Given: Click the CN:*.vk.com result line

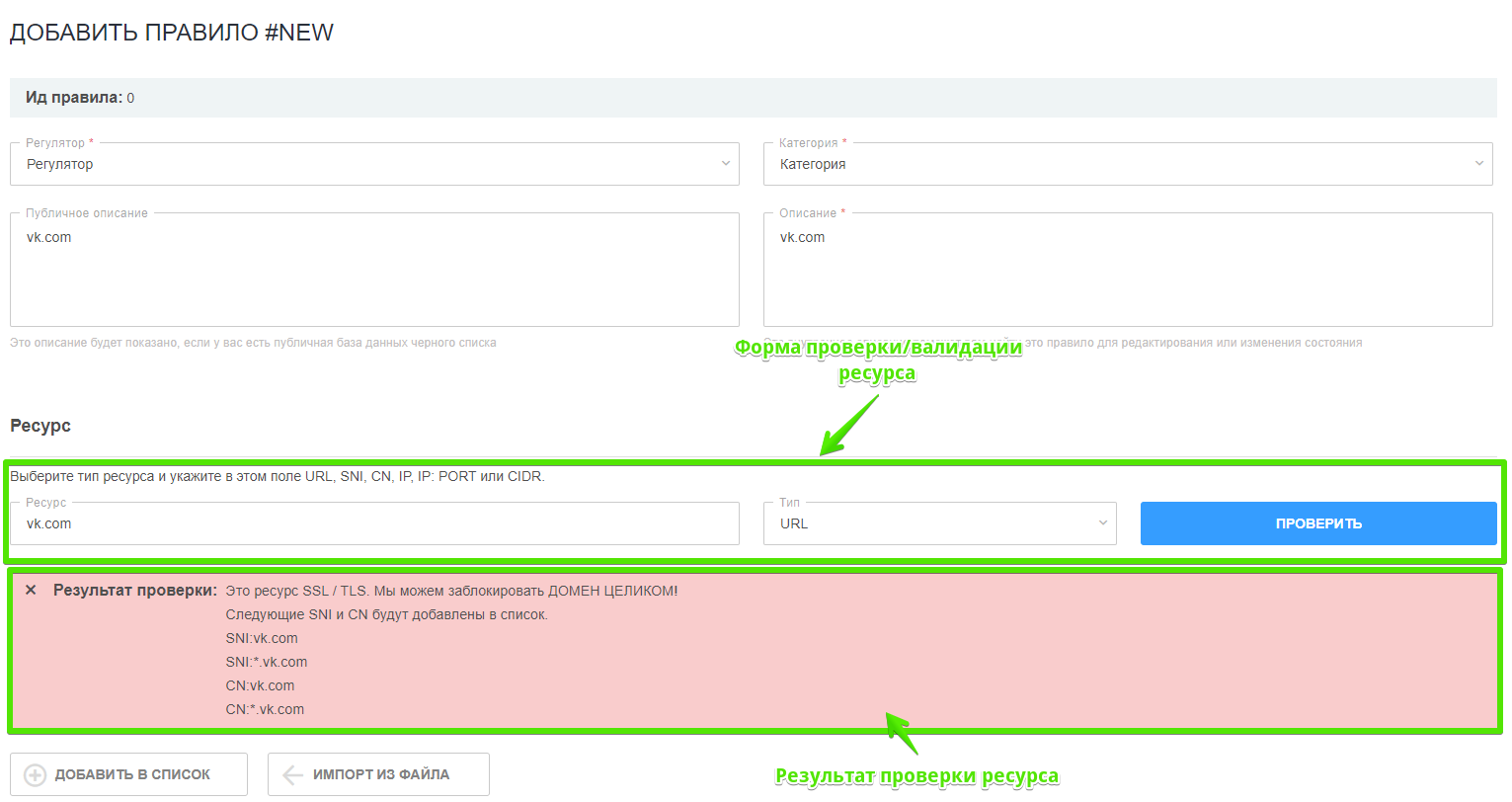Looking at the screenshot, I should pyautogui.click(x=265, y=709).
